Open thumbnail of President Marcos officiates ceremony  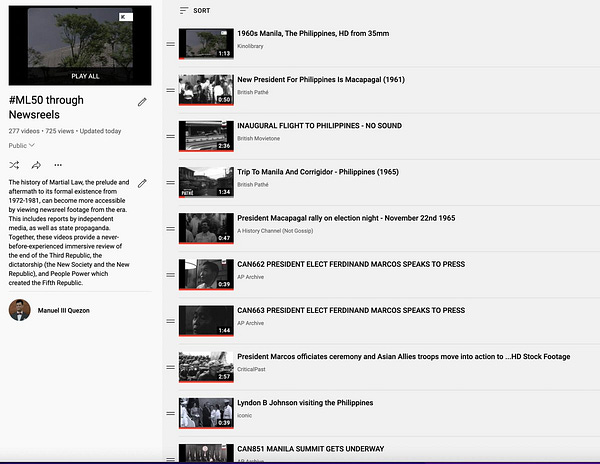point(206,367)
